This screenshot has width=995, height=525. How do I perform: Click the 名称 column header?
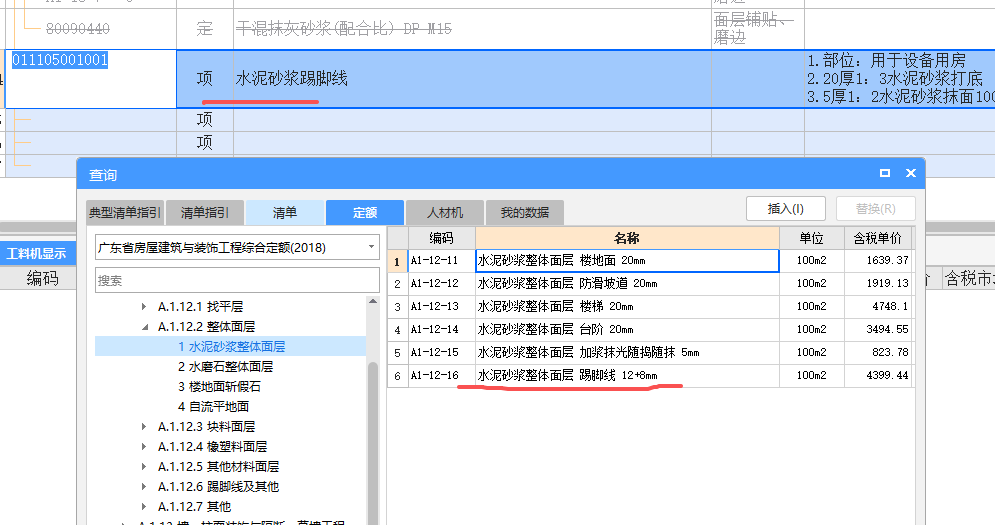[627, 238]
